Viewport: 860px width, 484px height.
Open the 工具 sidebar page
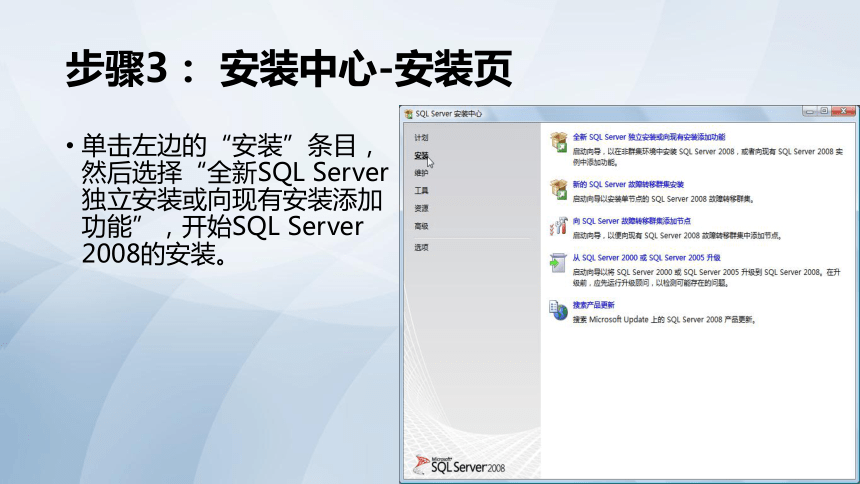(x=421, y=190)
